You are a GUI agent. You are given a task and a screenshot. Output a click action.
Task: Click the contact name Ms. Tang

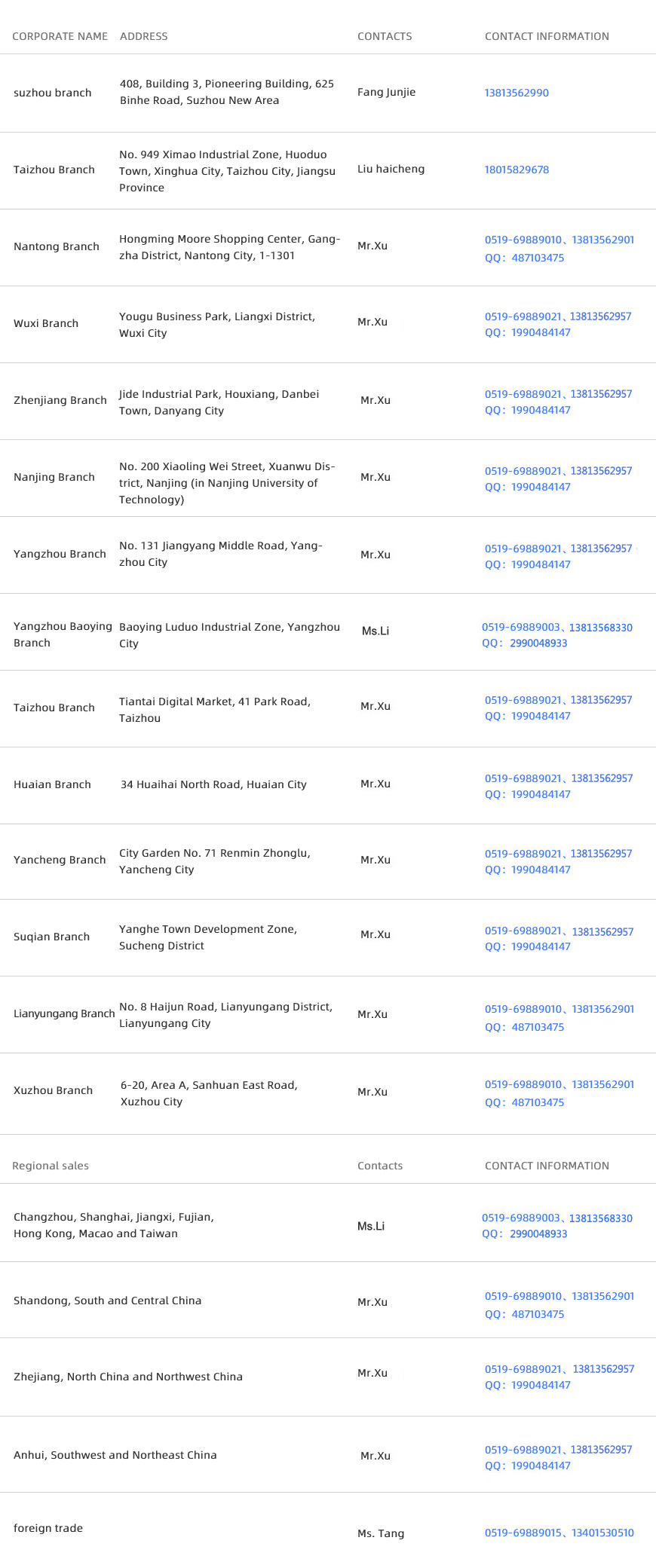click(381, 1533)
